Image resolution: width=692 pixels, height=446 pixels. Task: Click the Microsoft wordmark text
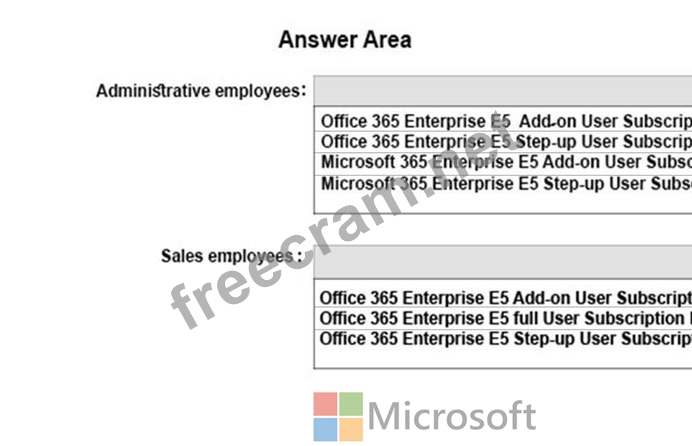coord(452,416)
